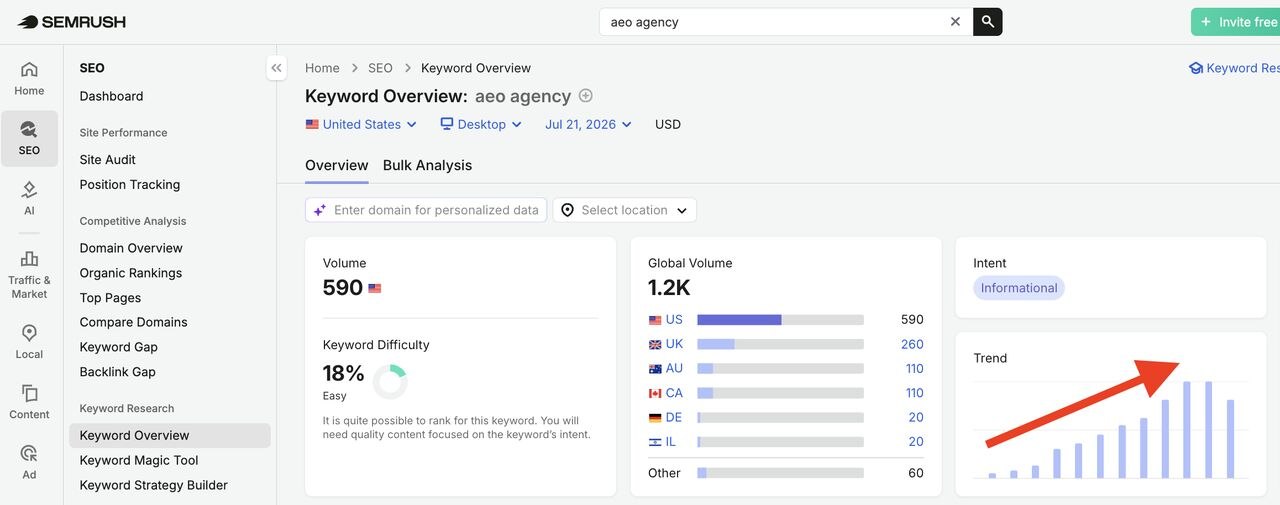Select Keyword Overview in the sidebar

point(170,435)
